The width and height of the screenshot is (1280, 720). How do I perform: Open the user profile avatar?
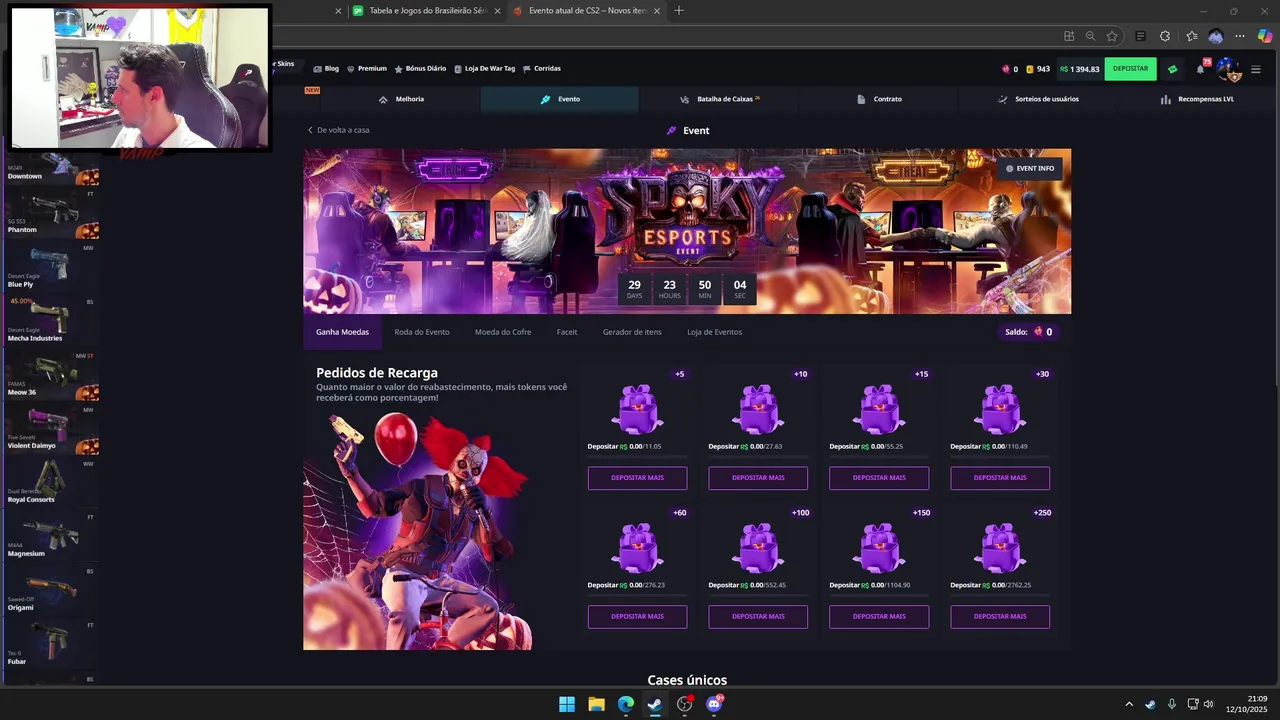click(x=1229, y=70)
